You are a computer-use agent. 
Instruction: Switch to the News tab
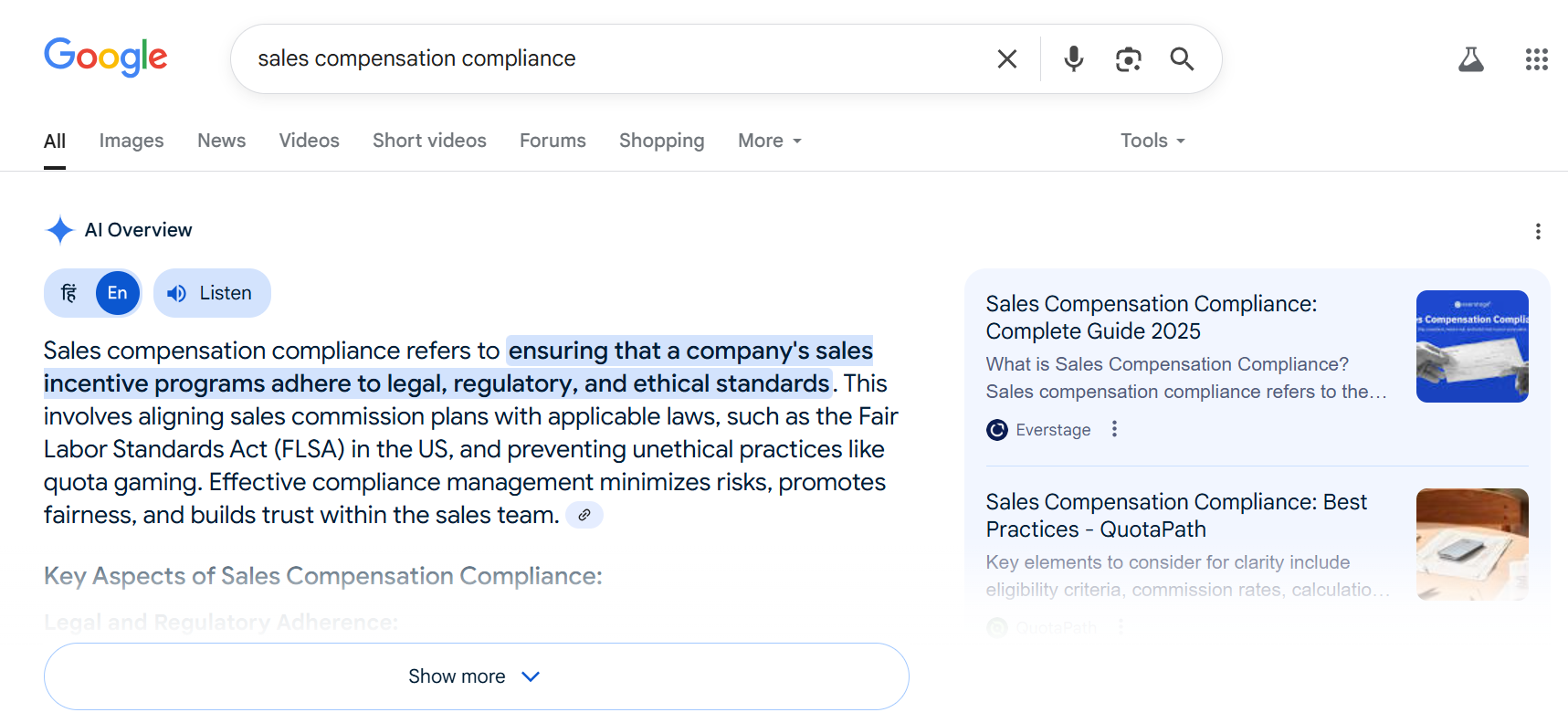tap(222, 141)
